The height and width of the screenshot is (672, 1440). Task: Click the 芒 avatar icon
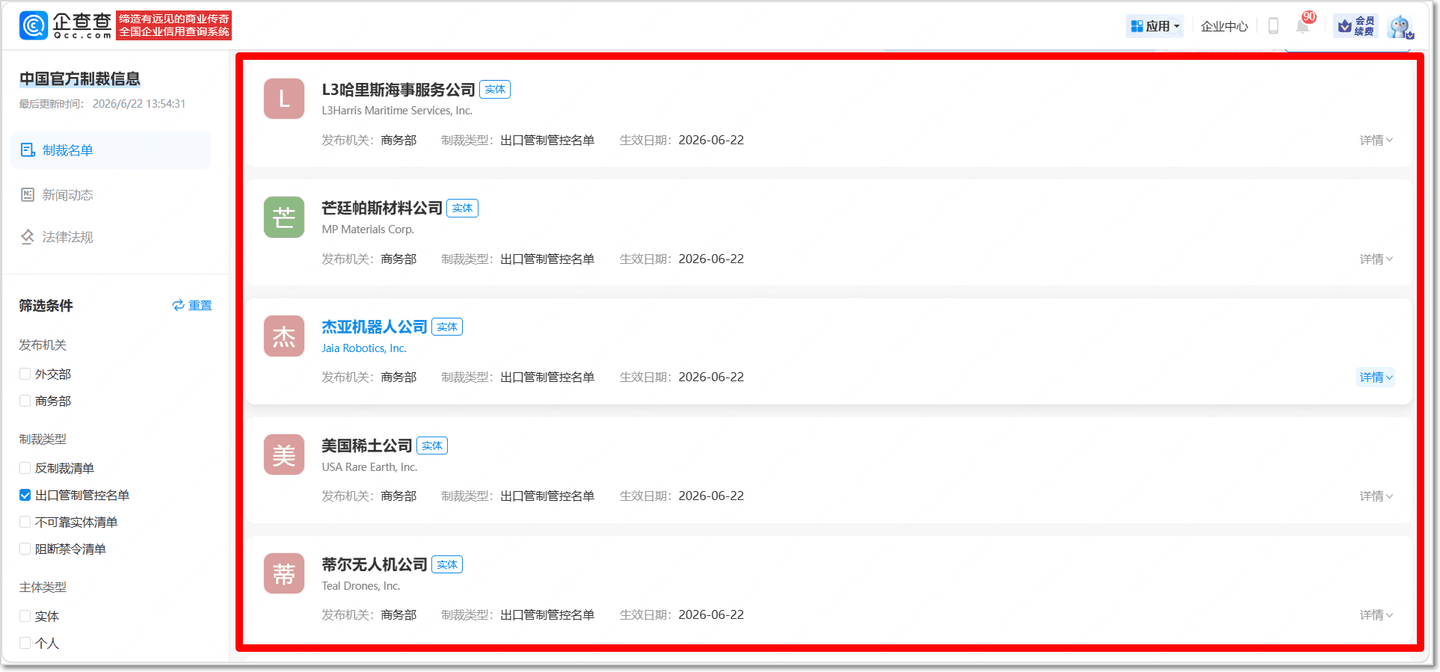pos(284,218)
